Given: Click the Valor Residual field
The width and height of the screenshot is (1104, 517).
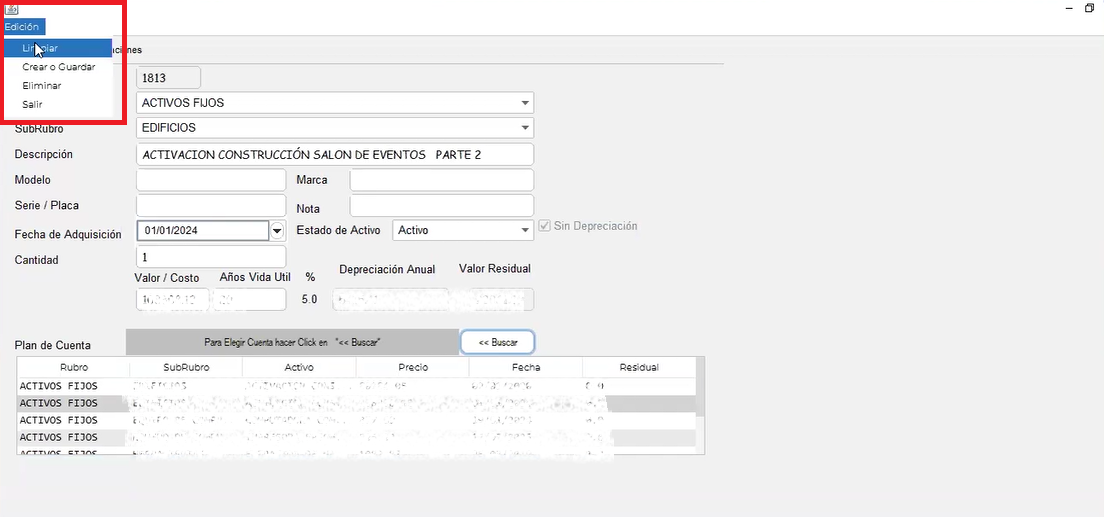Looking at the screenshot, I should [x=493, y=299].
